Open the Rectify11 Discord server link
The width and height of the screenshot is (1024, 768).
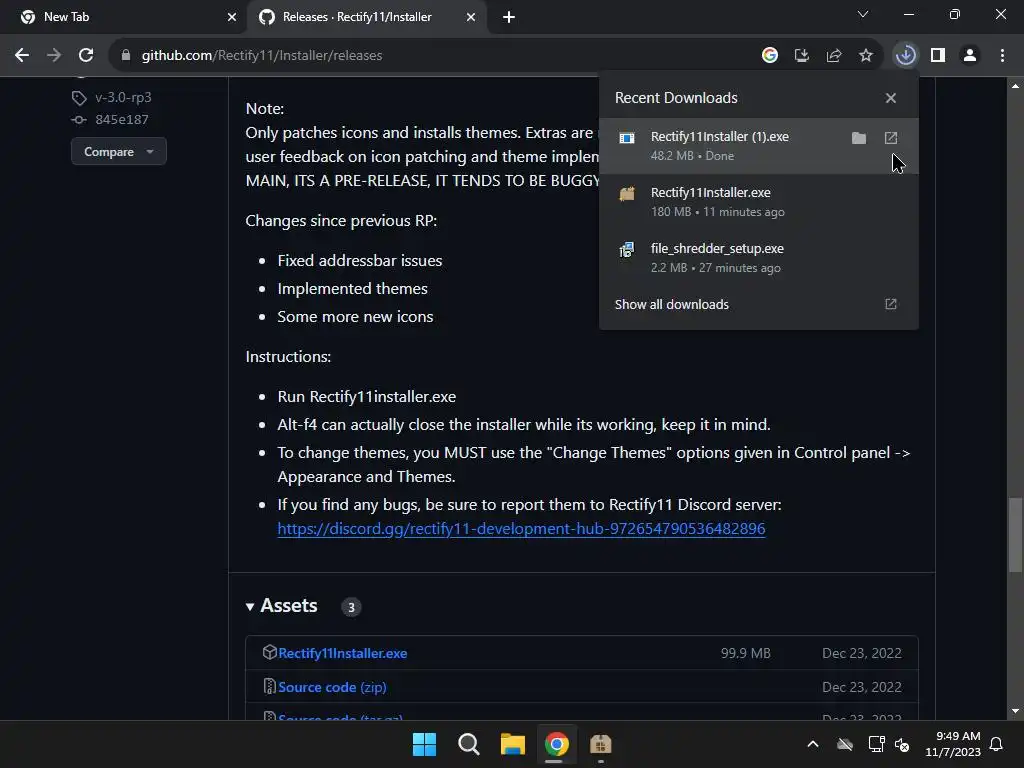tap(521, 528)
